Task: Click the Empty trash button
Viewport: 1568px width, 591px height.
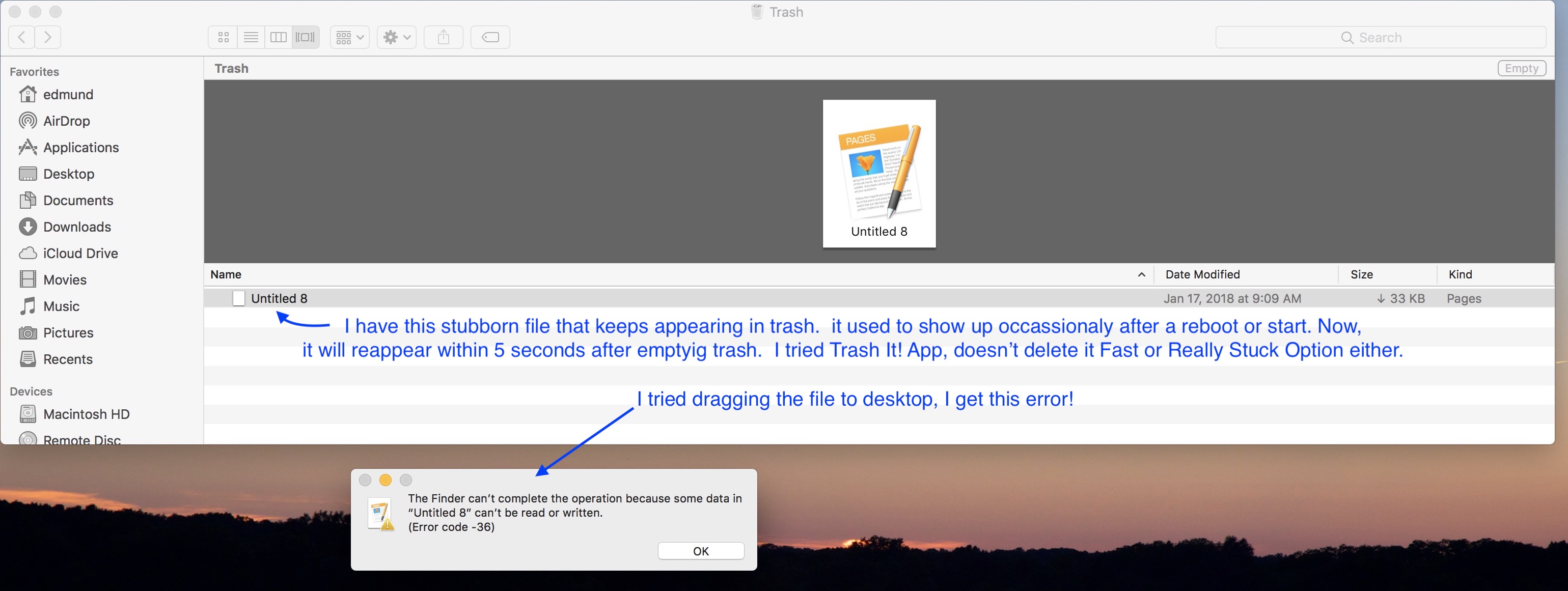Action: click(x=1522, y=68)
